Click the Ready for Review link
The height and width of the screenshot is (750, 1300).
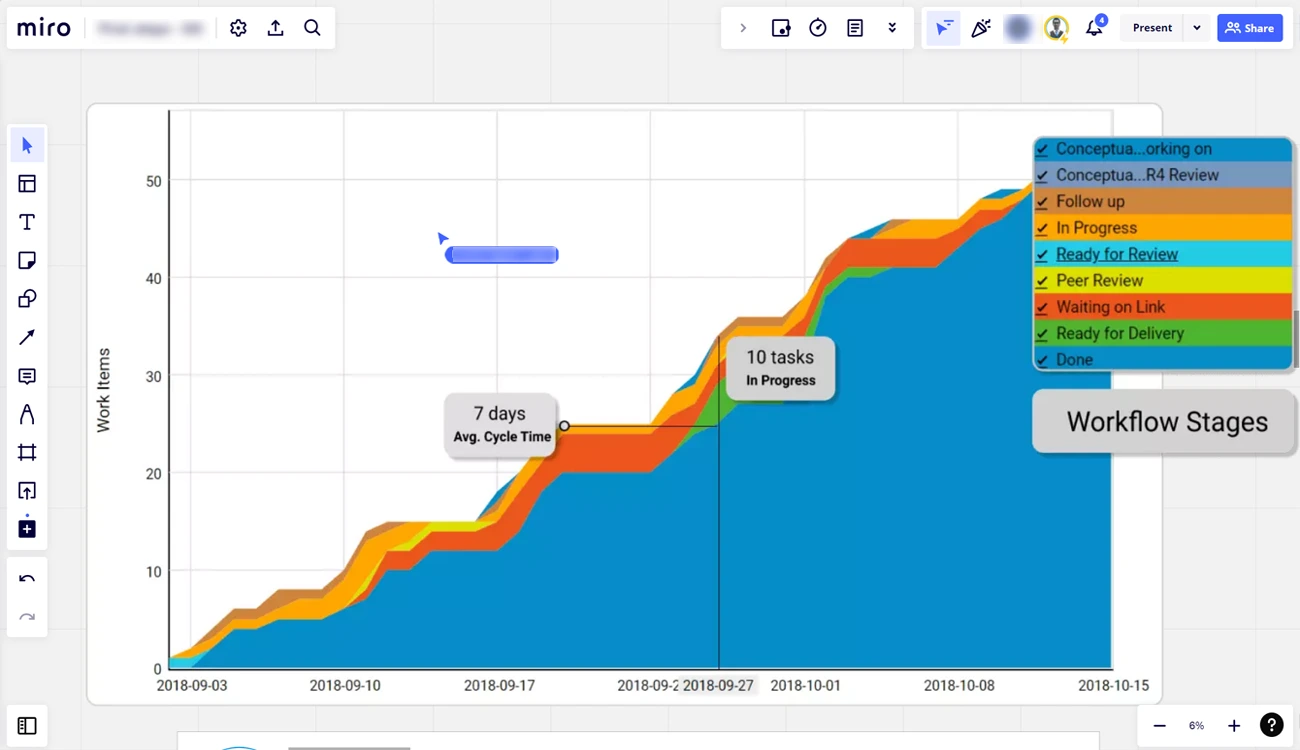coord(1116,255)
